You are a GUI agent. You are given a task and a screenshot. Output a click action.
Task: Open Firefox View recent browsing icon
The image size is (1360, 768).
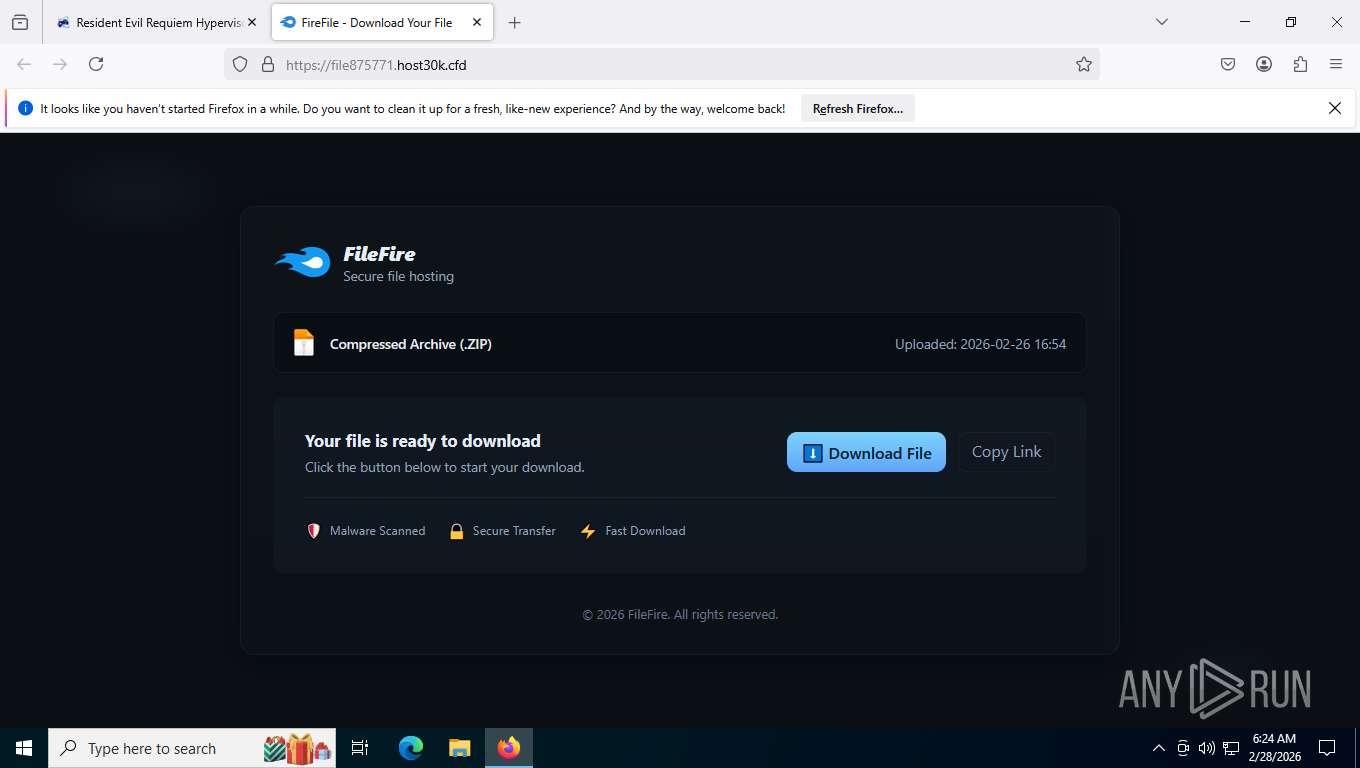tap(20, 22)
